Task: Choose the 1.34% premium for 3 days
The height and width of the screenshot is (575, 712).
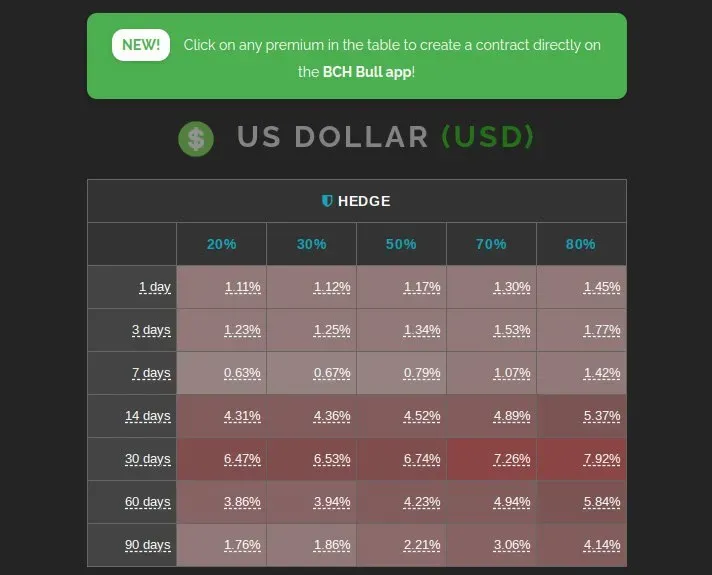Action: [x=422, y=330]
